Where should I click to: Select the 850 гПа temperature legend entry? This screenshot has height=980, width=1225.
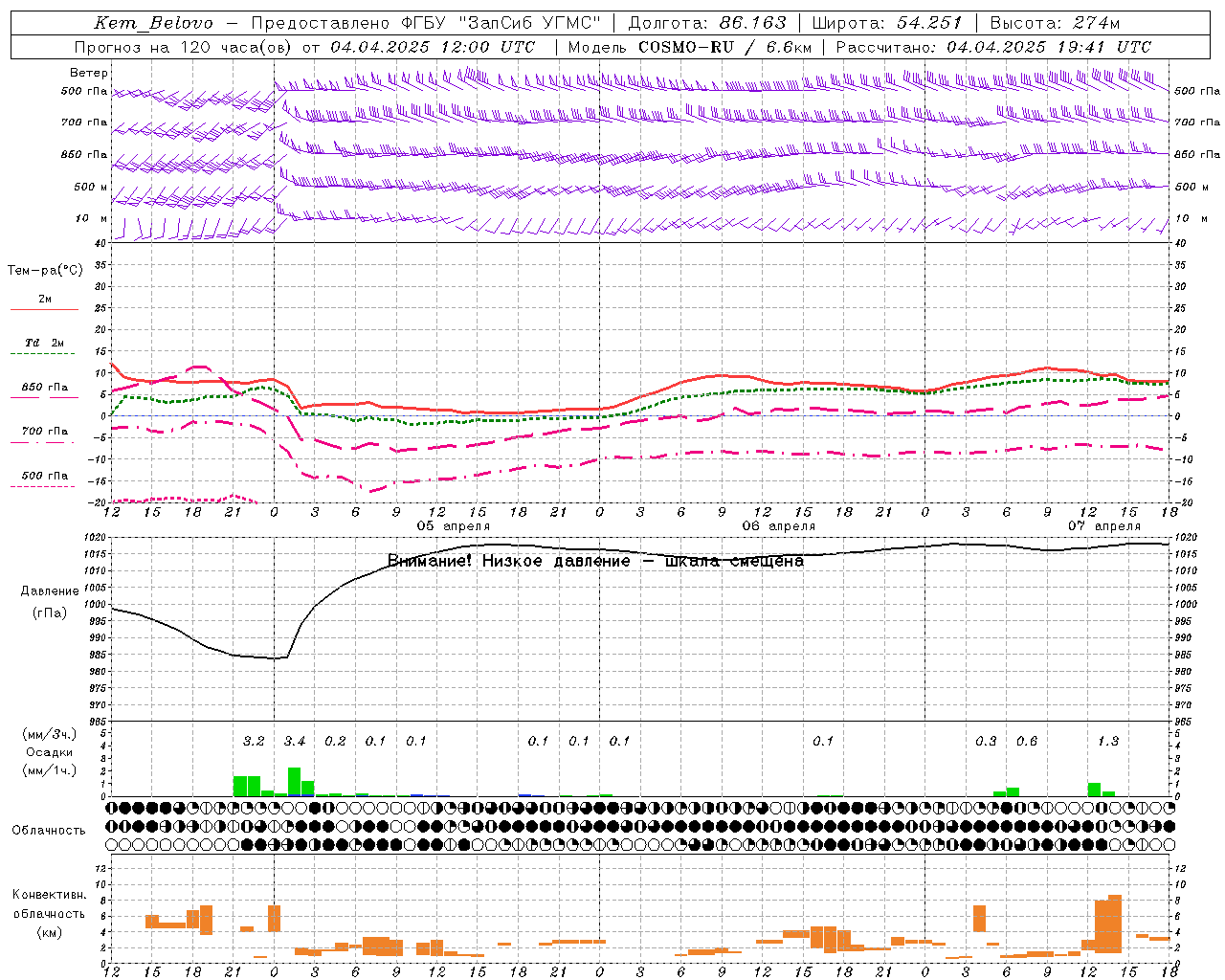coord(45,388)
